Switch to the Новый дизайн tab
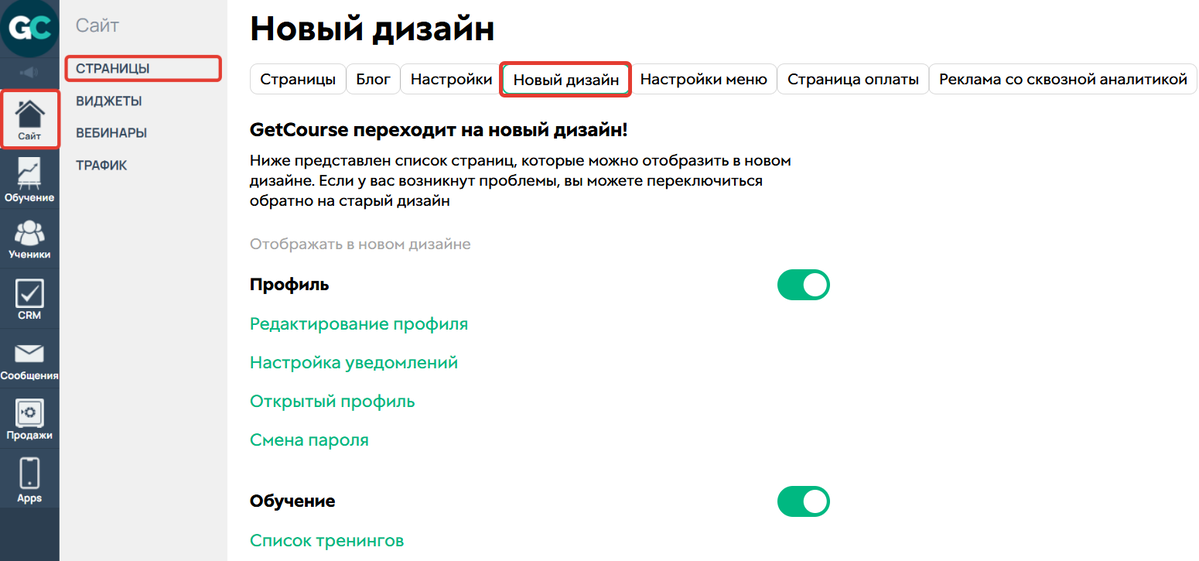This screenshot has height=561, width=1199. [566, 79]
